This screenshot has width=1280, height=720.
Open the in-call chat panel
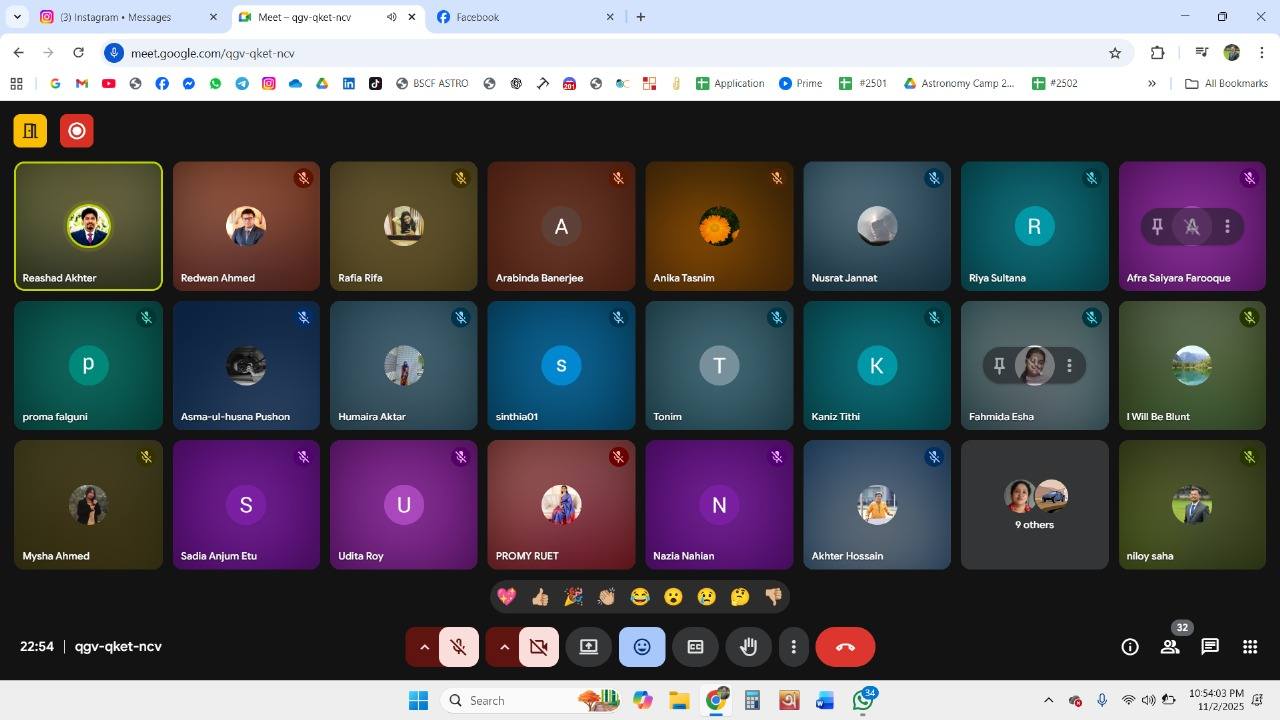(x=1209, y=647)
